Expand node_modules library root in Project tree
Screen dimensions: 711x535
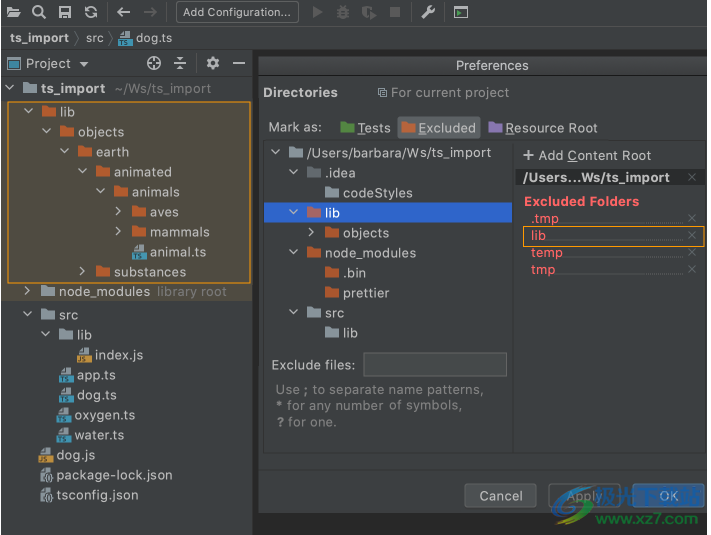[27, 291]
